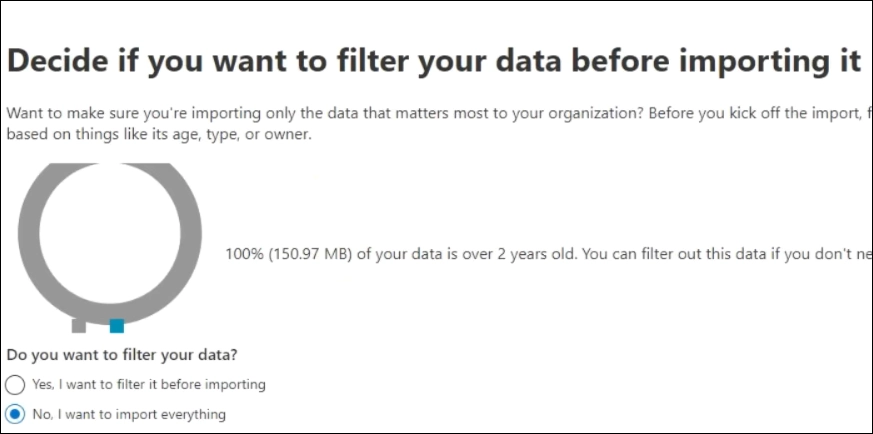Click the blue legend square below the chart
The height and width of the screenshot is (434, 873).
click(117, 325)
